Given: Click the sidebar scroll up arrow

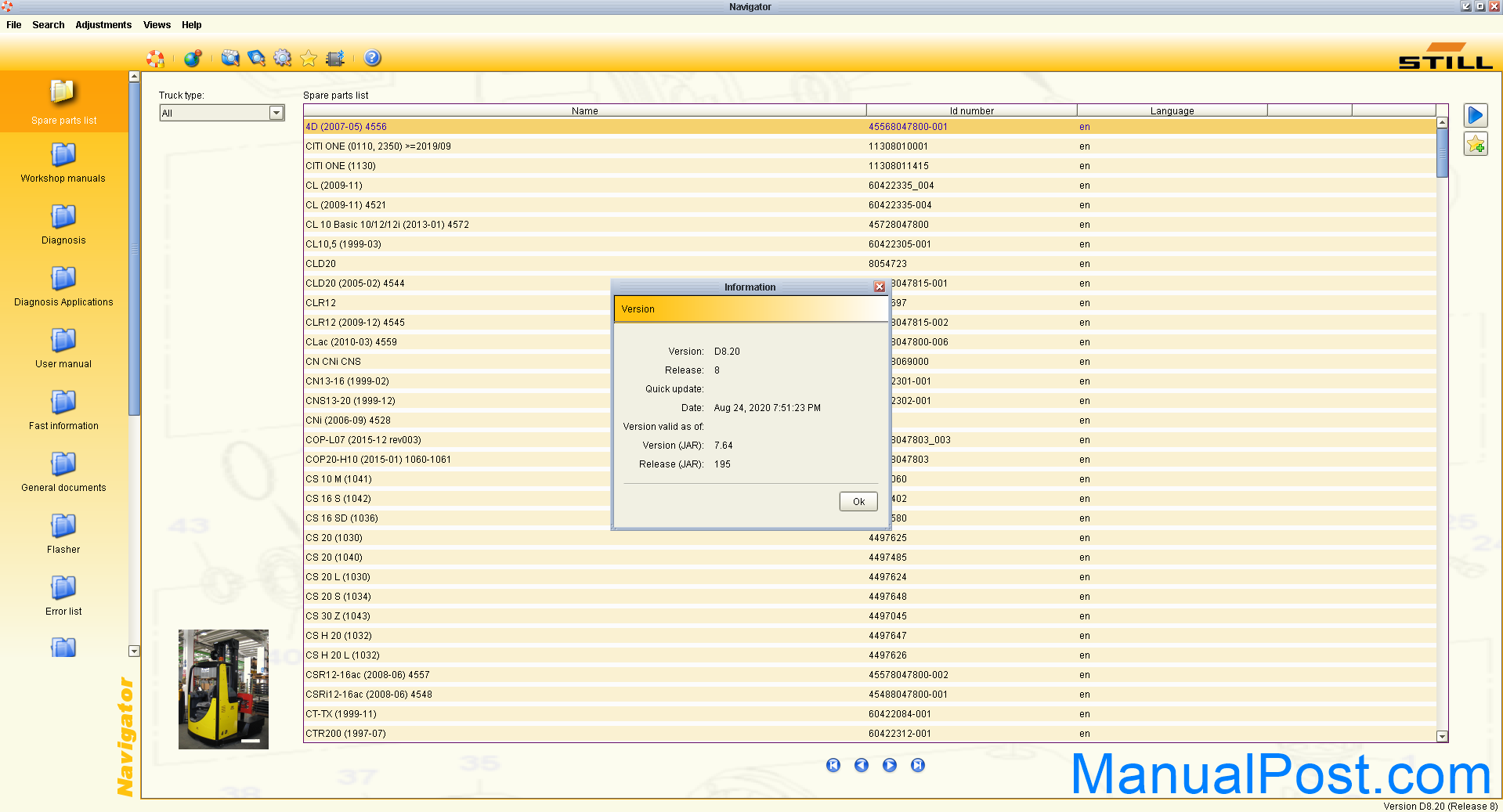Looking at the screenshot, I should click(x=134, y=77).
